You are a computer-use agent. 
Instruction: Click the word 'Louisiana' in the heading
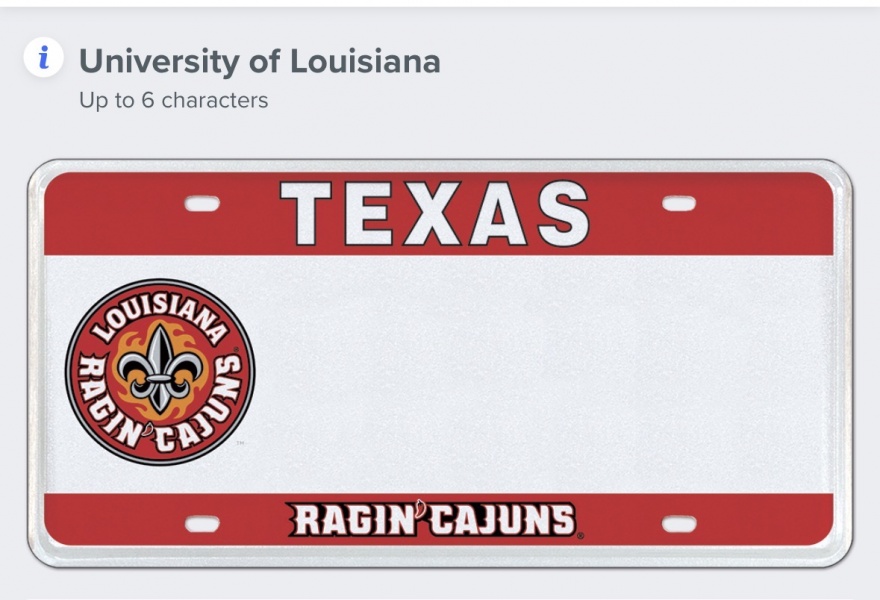tap(365, 61)
